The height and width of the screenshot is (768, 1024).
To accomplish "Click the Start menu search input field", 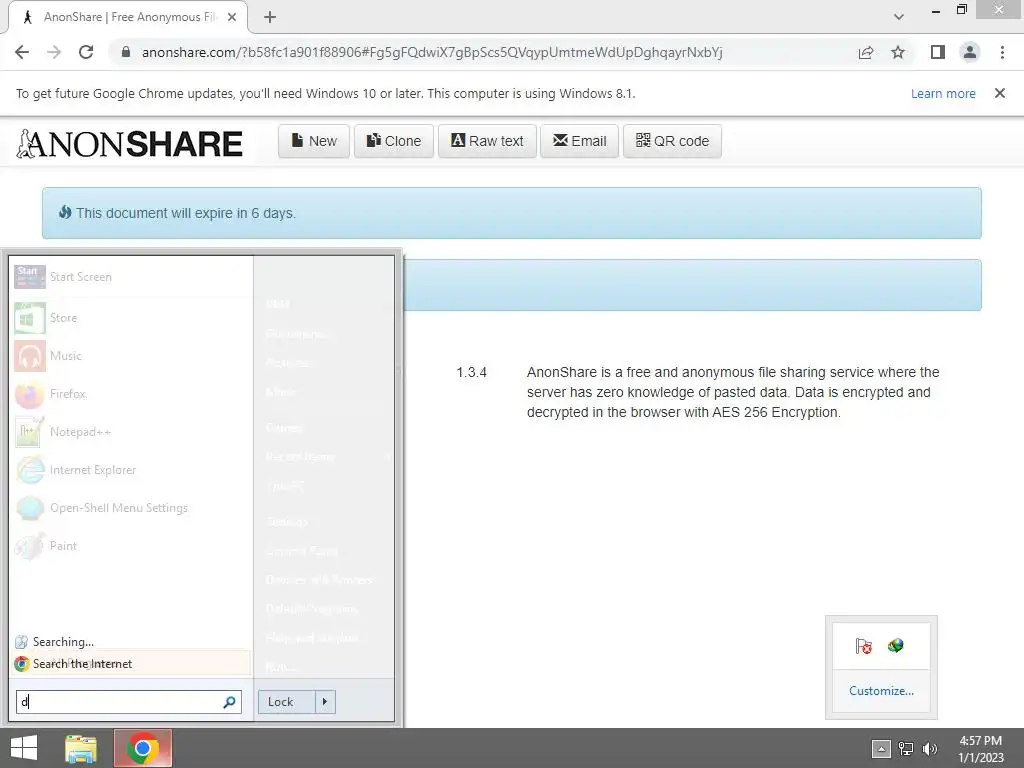I will coord(129,702).
